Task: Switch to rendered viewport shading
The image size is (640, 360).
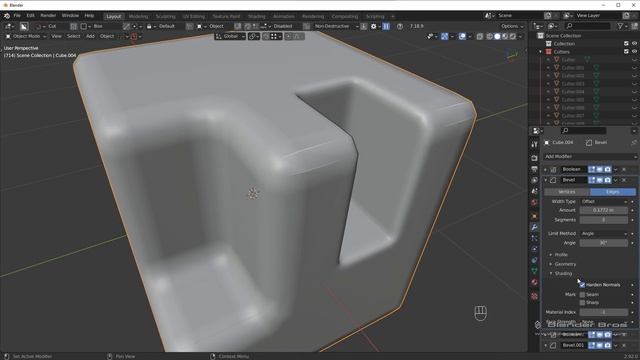Action: (x=513, y=36)
